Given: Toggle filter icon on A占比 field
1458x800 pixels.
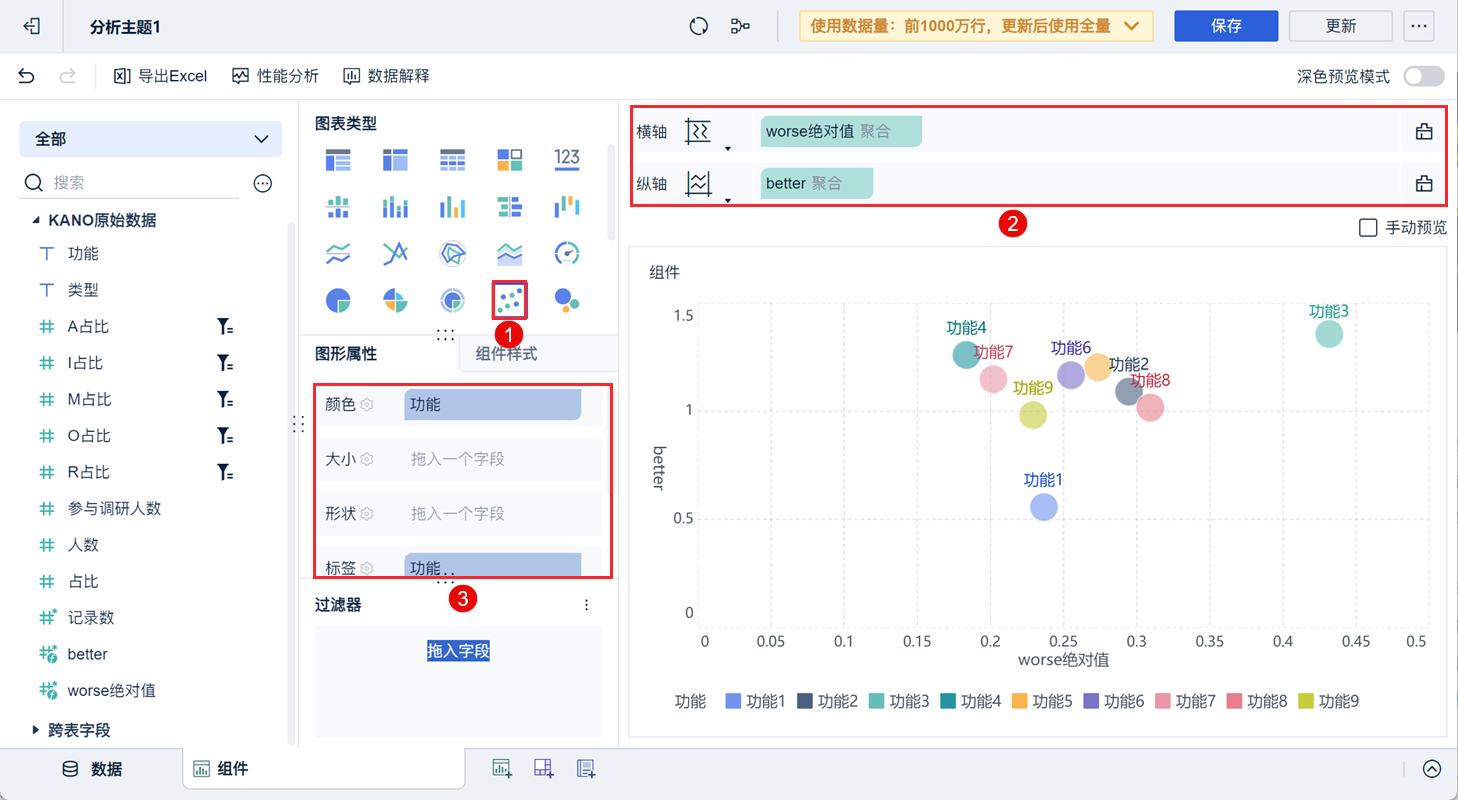Looking at the screenshot, I should click(225, 327).
